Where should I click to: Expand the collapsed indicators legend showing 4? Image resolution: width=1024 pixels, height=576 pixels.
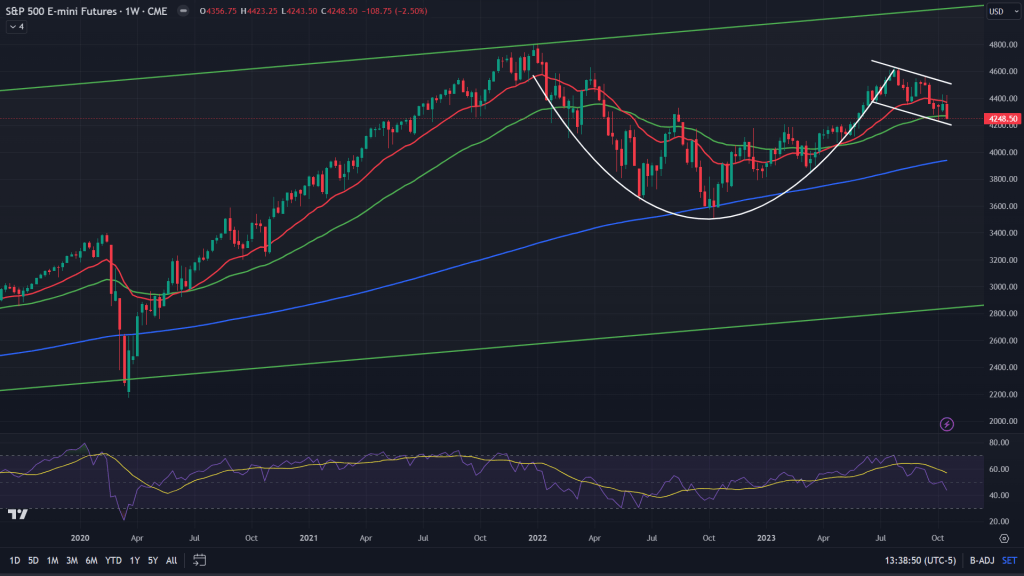[17, 27]
